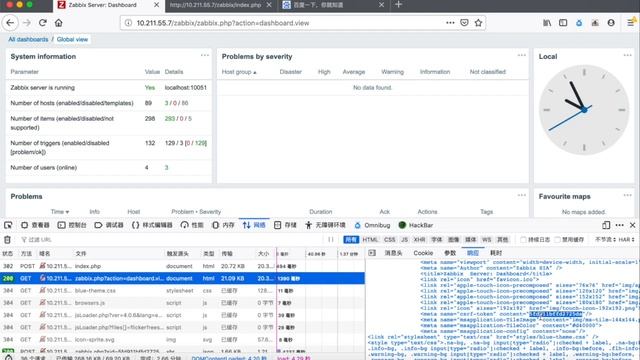Reload the Zabbix dashboard page
Image resolution: width=640 pixels, height=360 pixels.
pos(42,23)
